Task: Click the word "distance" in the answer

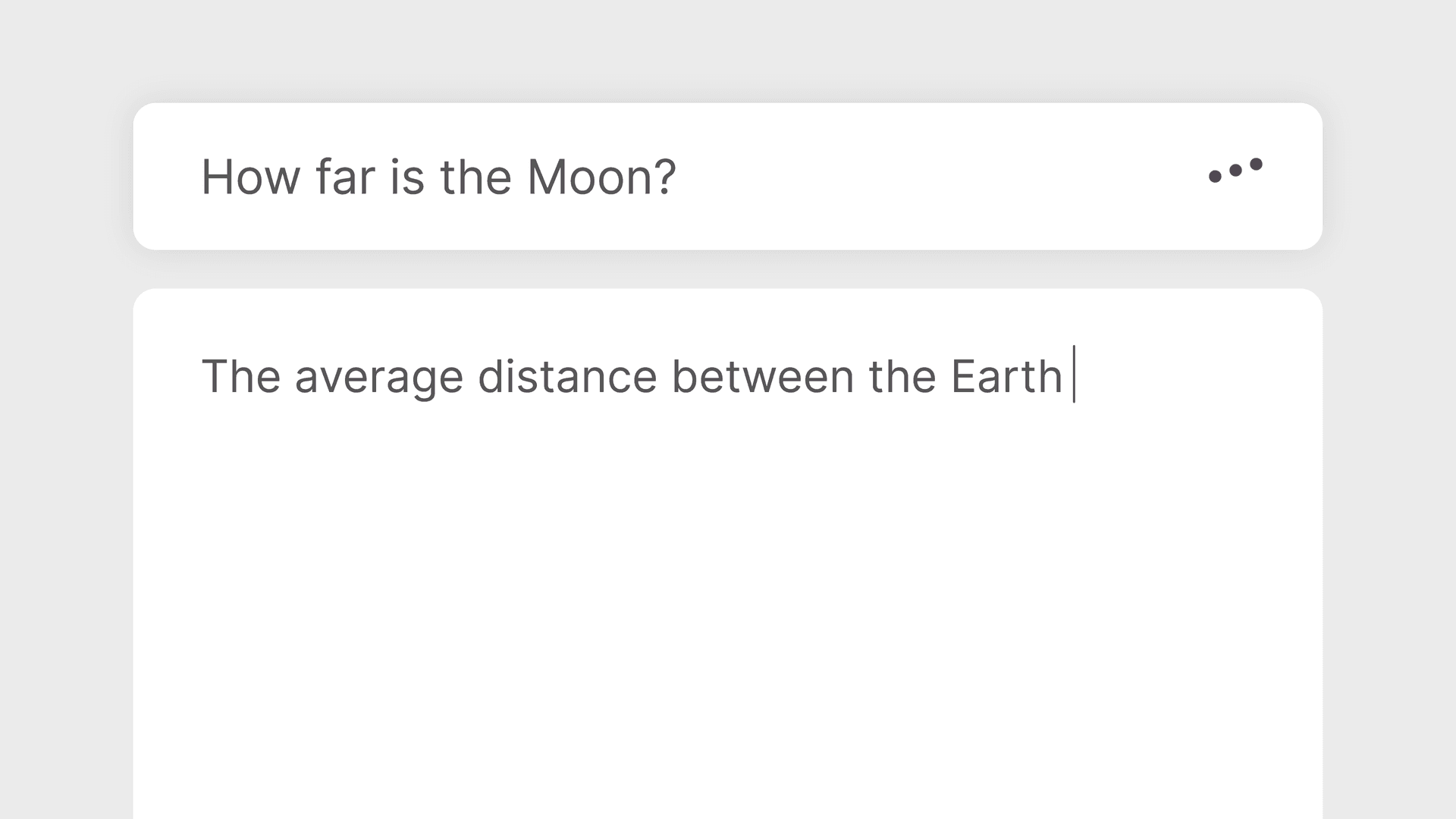Action: 567,377
